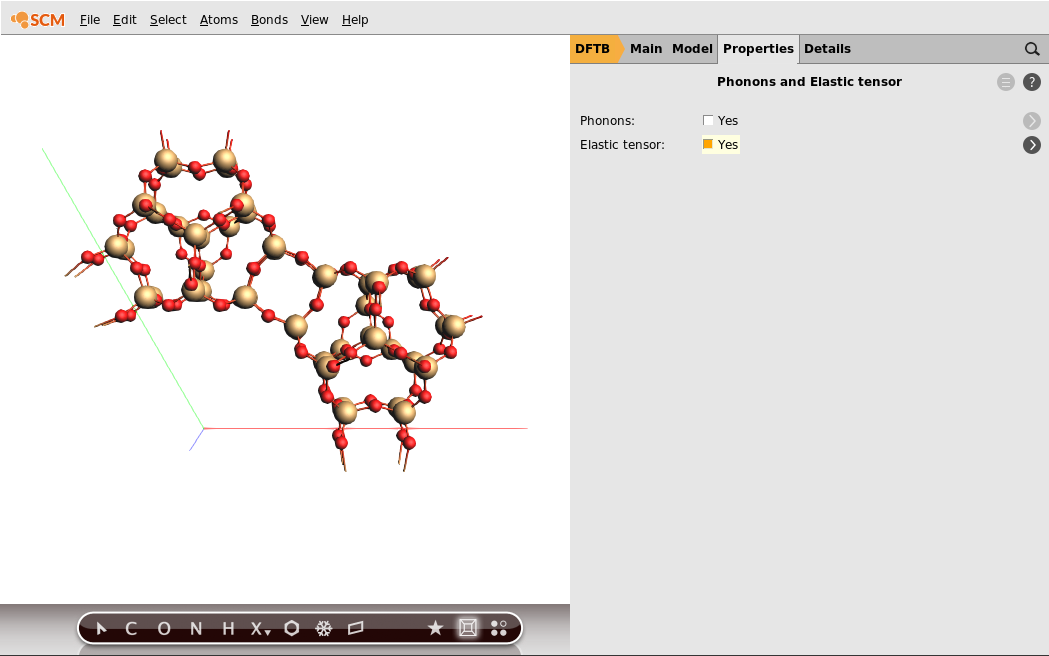Image resolution: width=1049 pixels, height=656 pixels.
Task: Open the DFTB method selector
Action: (x=592, y=48)
